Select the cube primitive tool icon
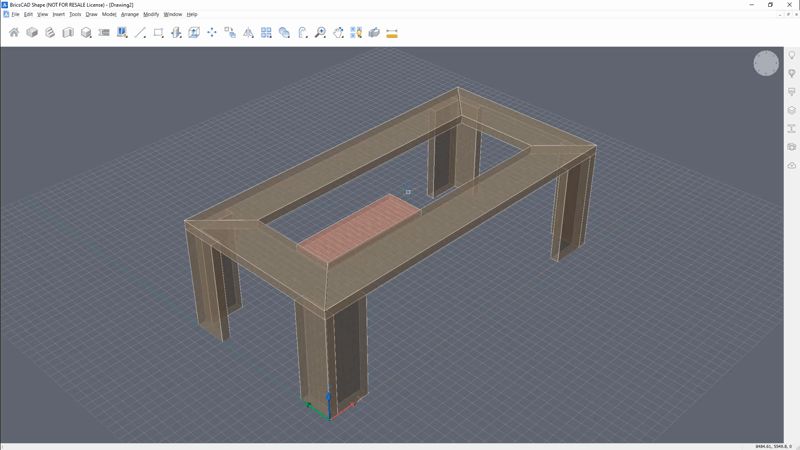Viewport: 800px width, 450px height. coord(86,33)
